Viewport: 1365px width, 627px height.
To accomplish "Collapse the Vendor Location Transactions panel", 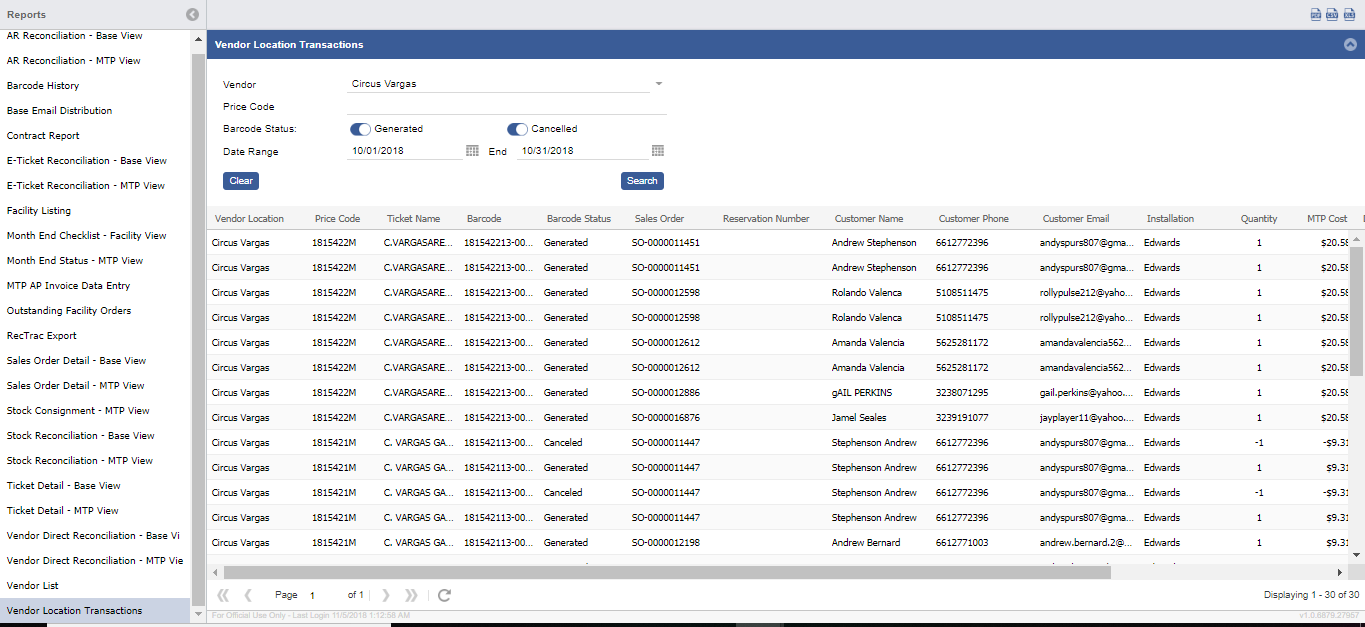I will (x=1350, y=45).
